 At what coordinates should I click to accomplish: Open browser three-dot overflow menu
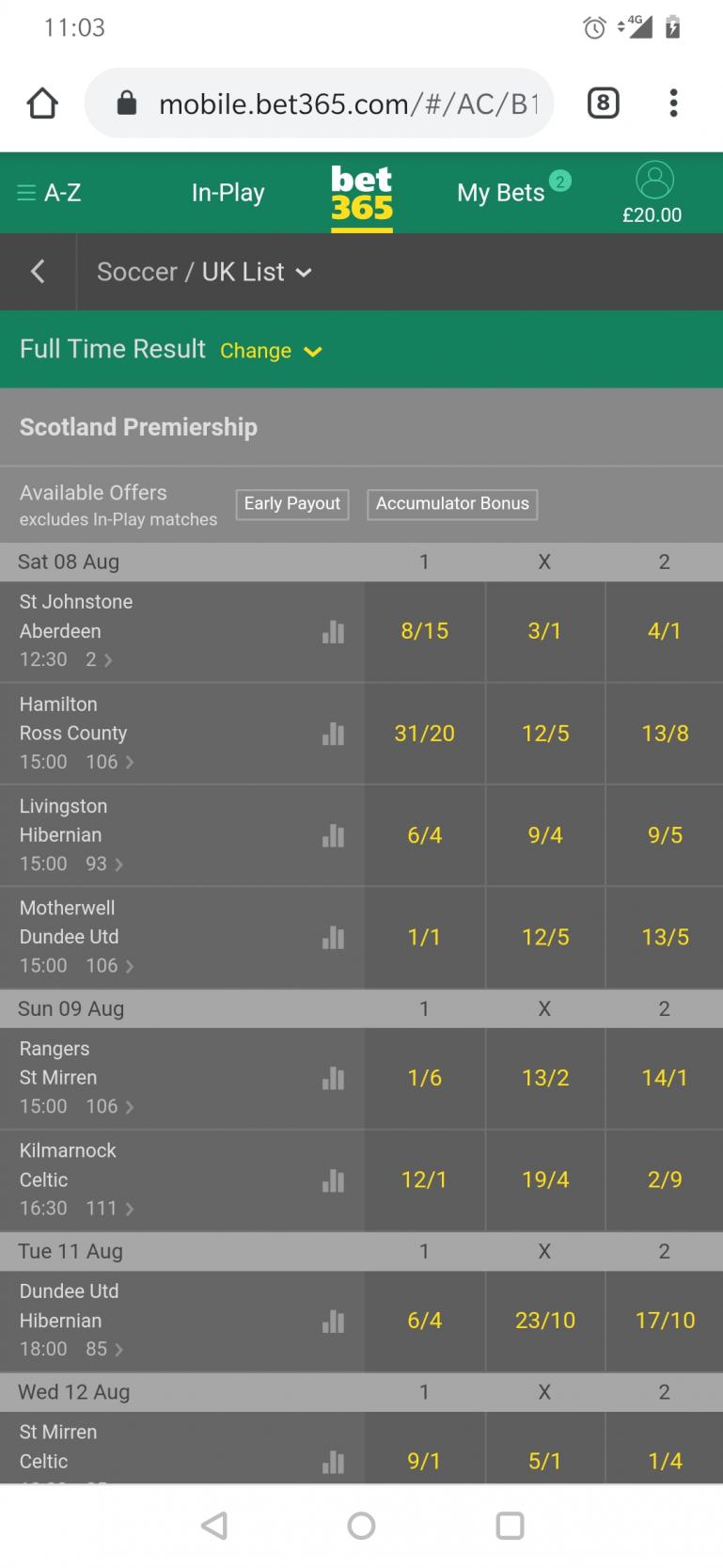(x=673, y=103)
